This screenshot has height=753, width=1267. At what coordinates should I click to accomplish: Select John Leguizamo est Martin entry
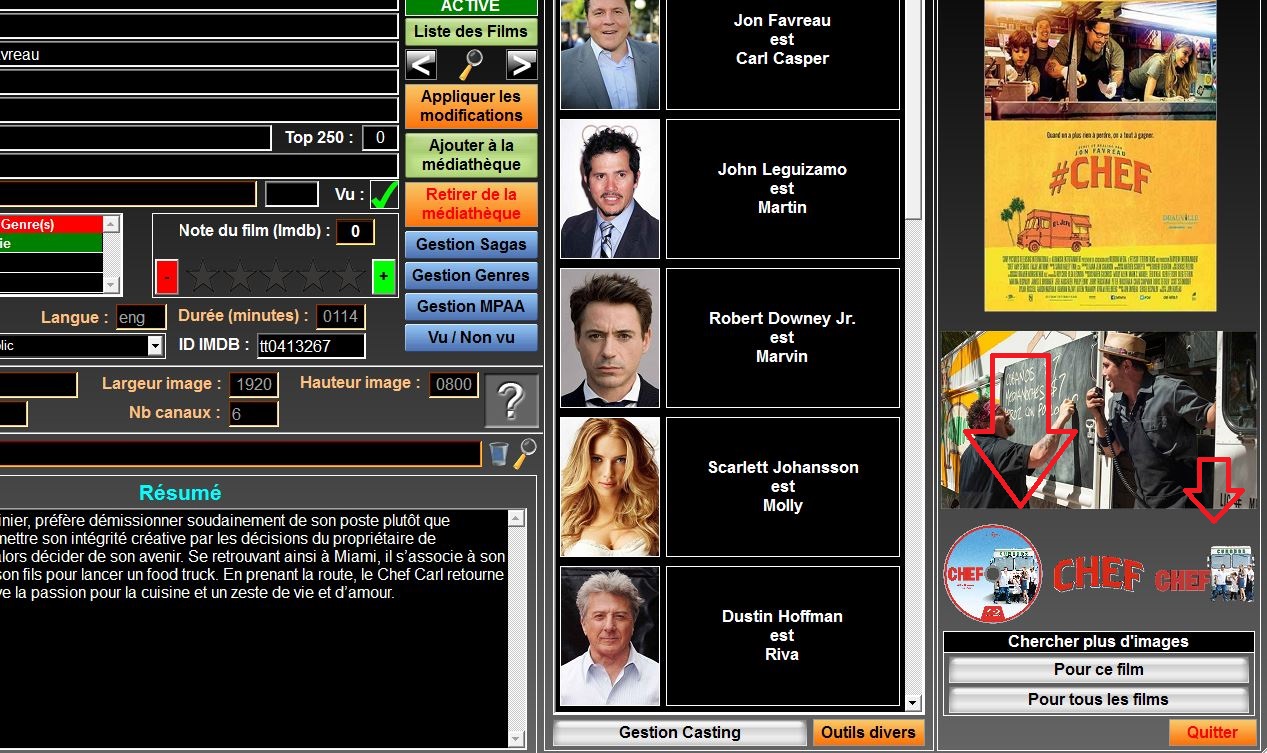(x=783, y=189)
